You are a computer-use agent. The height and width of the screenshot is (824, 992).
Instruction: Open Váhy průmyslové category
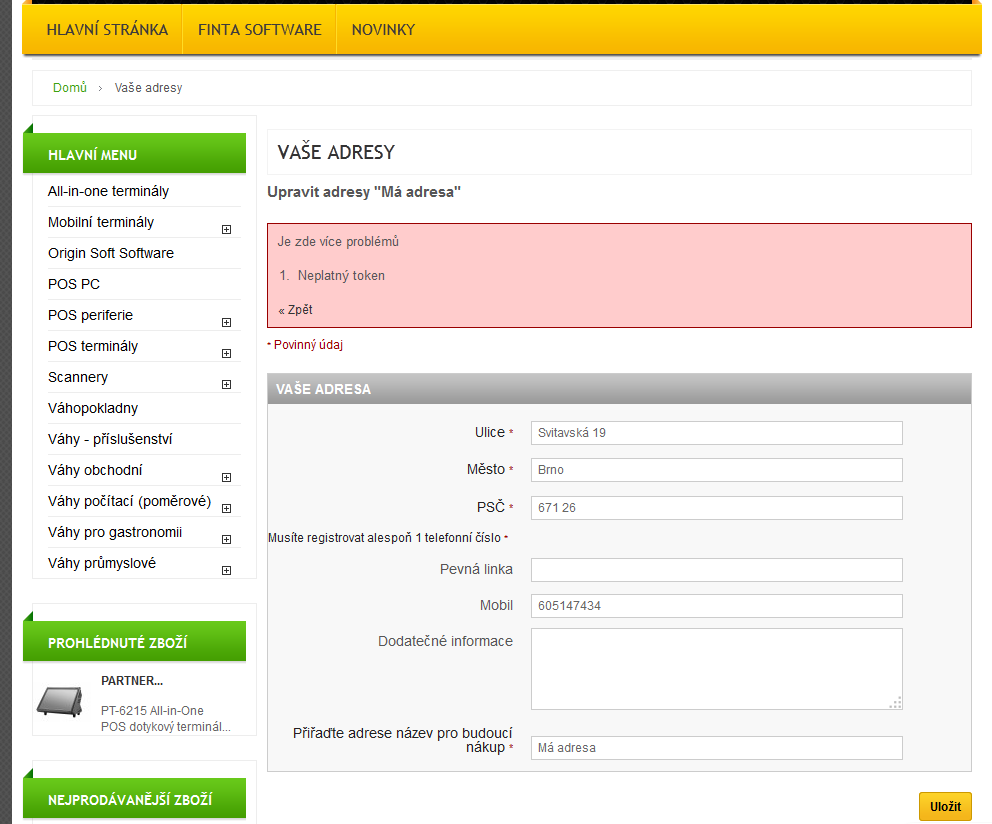[x=102, y=563]
